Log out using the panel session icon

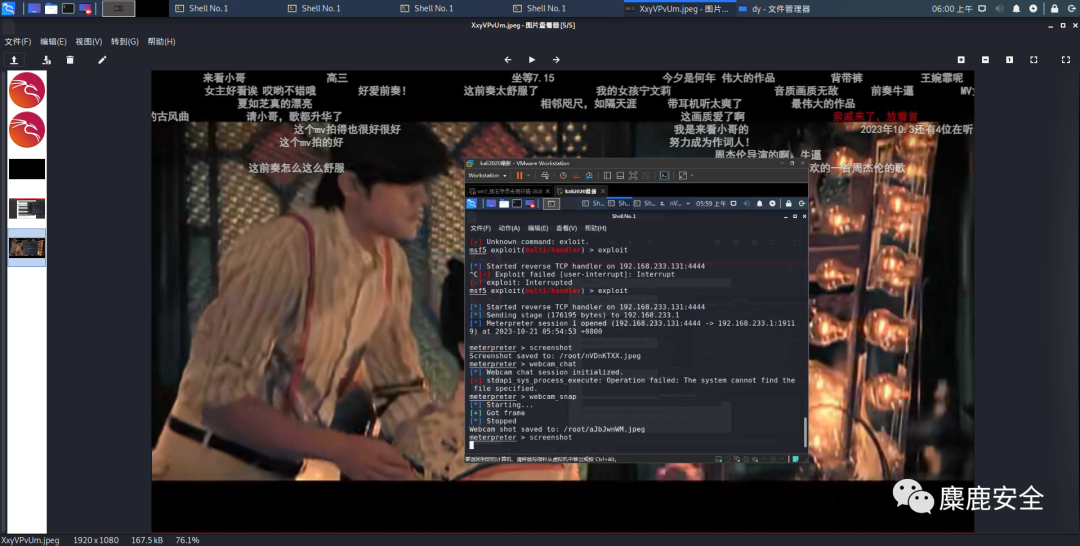pos(1071,8)
